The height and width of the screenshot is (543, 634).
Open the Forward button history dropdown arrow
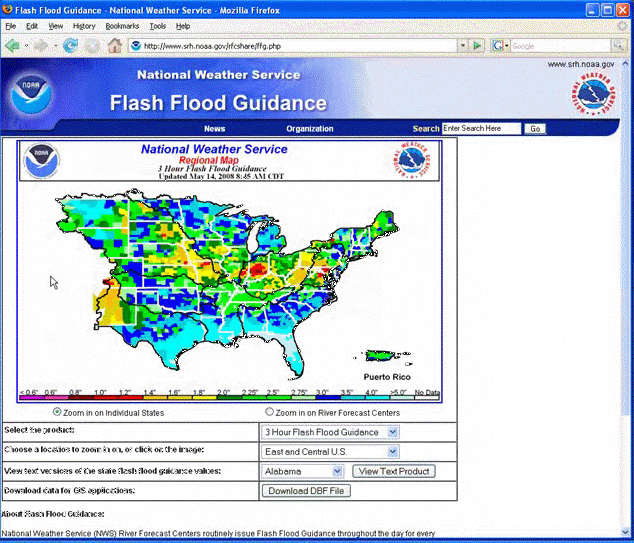pyautogui.click(x=55, y=46)
